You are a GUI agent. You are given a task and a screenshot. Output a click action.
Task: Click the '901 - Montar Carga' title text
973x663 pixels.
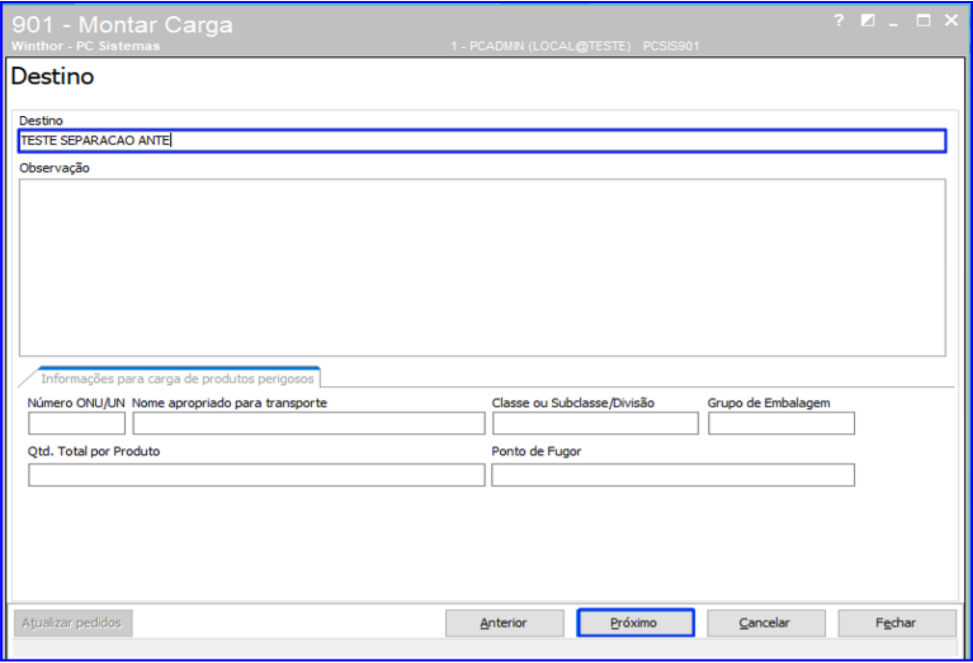coord(122,25)
